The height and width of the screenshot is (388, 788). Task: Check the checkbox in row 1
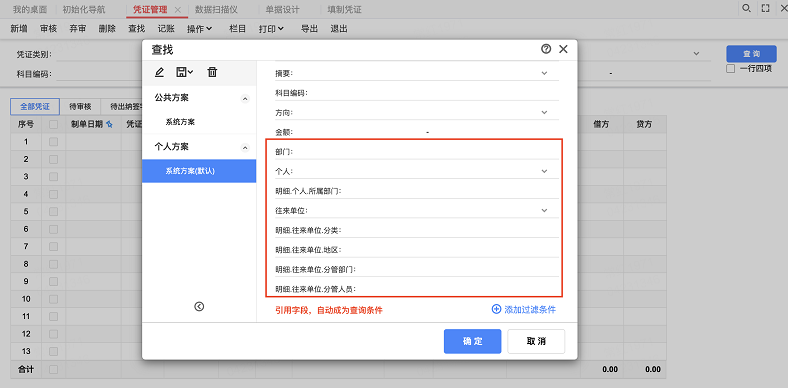point(53,142)
